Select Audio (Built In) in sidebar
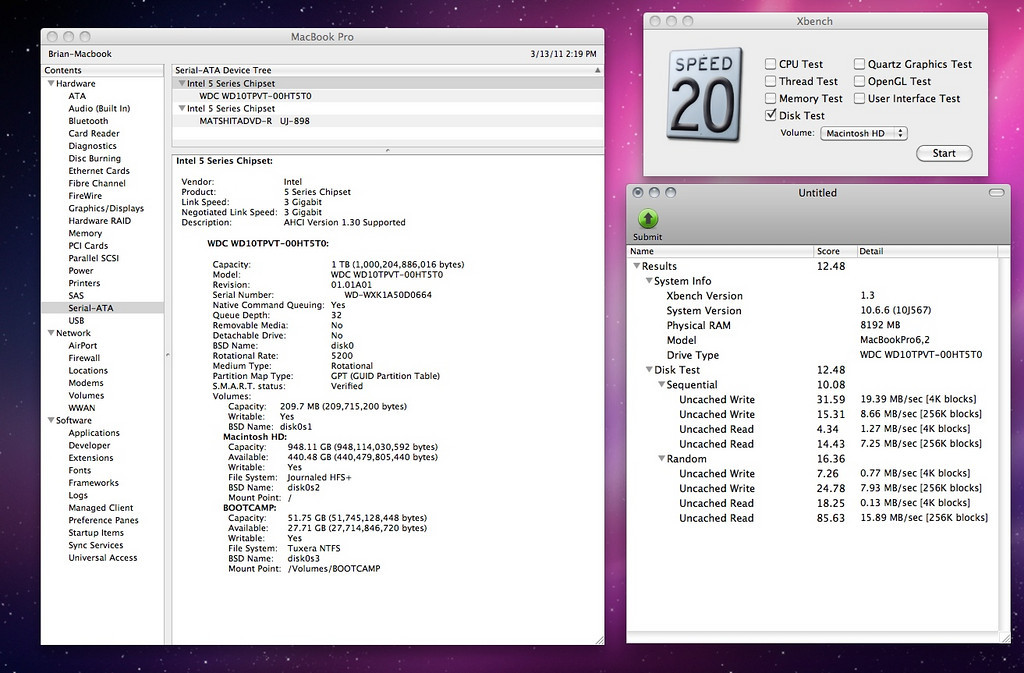This screenshot has height=673, width=1024. pos(99,108)
